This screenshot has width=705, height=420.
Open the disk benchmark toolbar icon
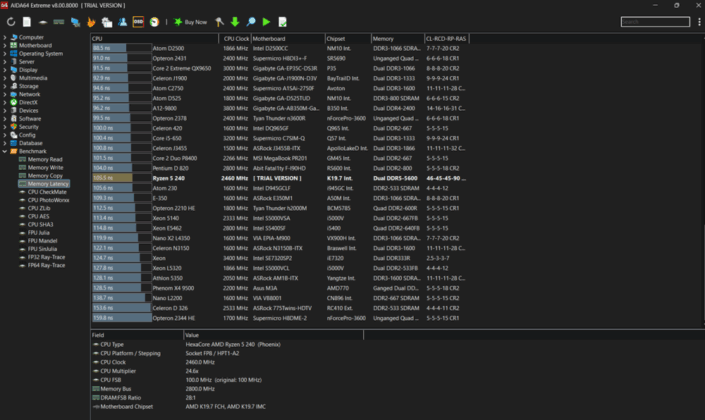[x=43, y=22]
